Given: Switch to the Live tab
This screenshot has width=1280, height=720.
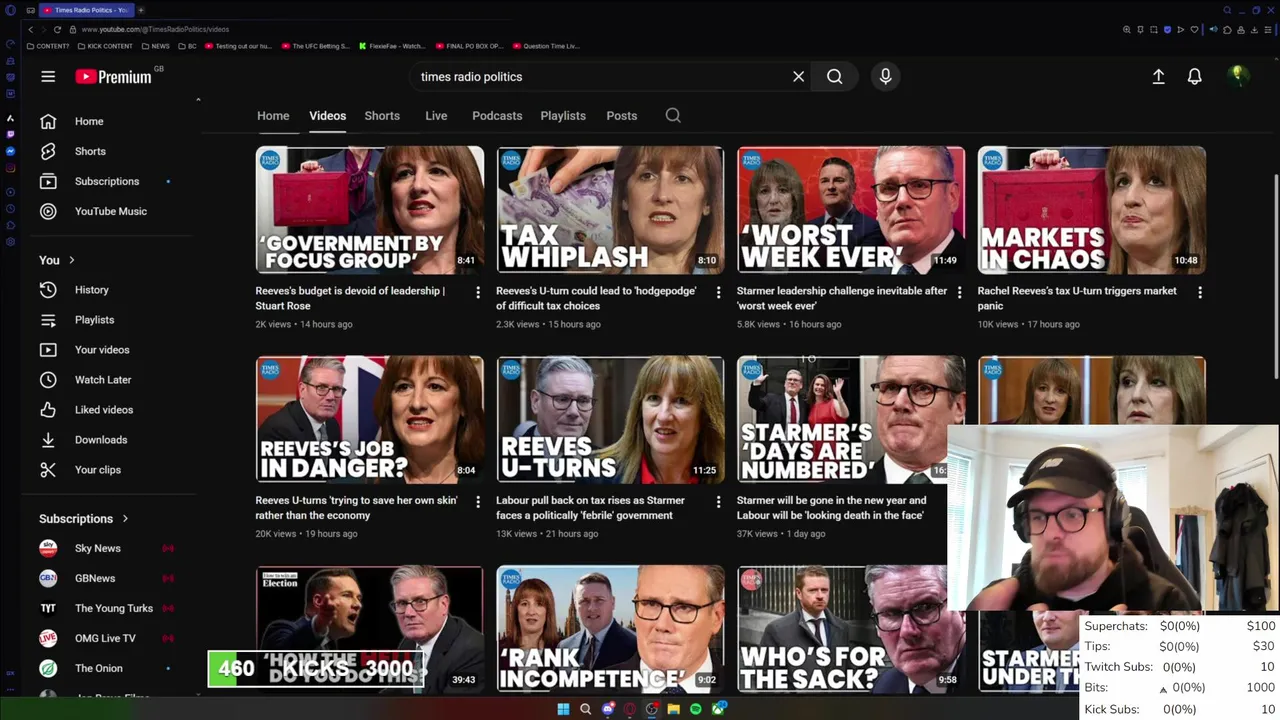Looking at the screenshot, I should 436,116.
